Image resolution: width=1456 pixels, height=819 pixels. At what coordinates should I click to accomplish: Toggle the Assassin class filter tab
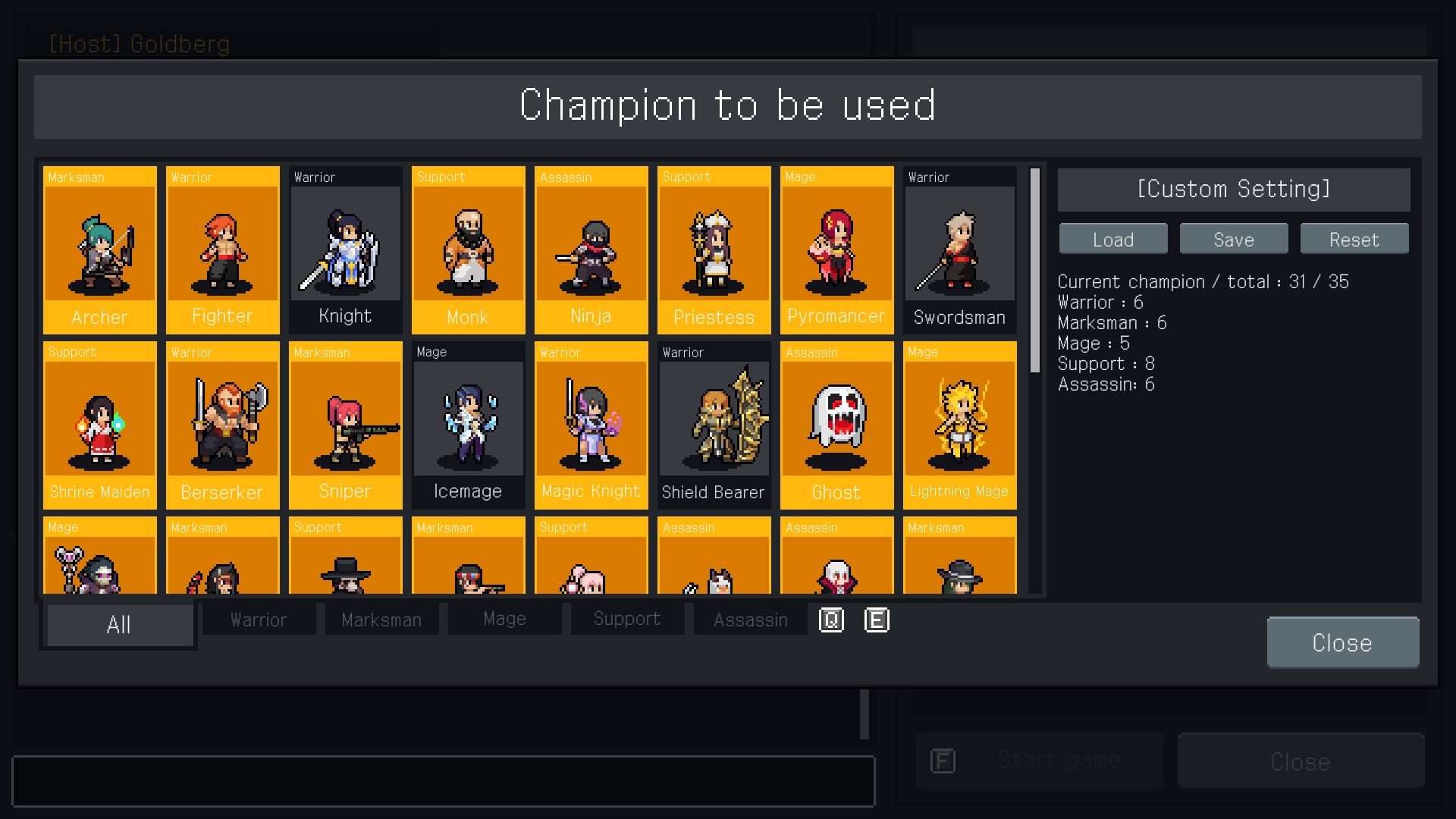(749, 620)
